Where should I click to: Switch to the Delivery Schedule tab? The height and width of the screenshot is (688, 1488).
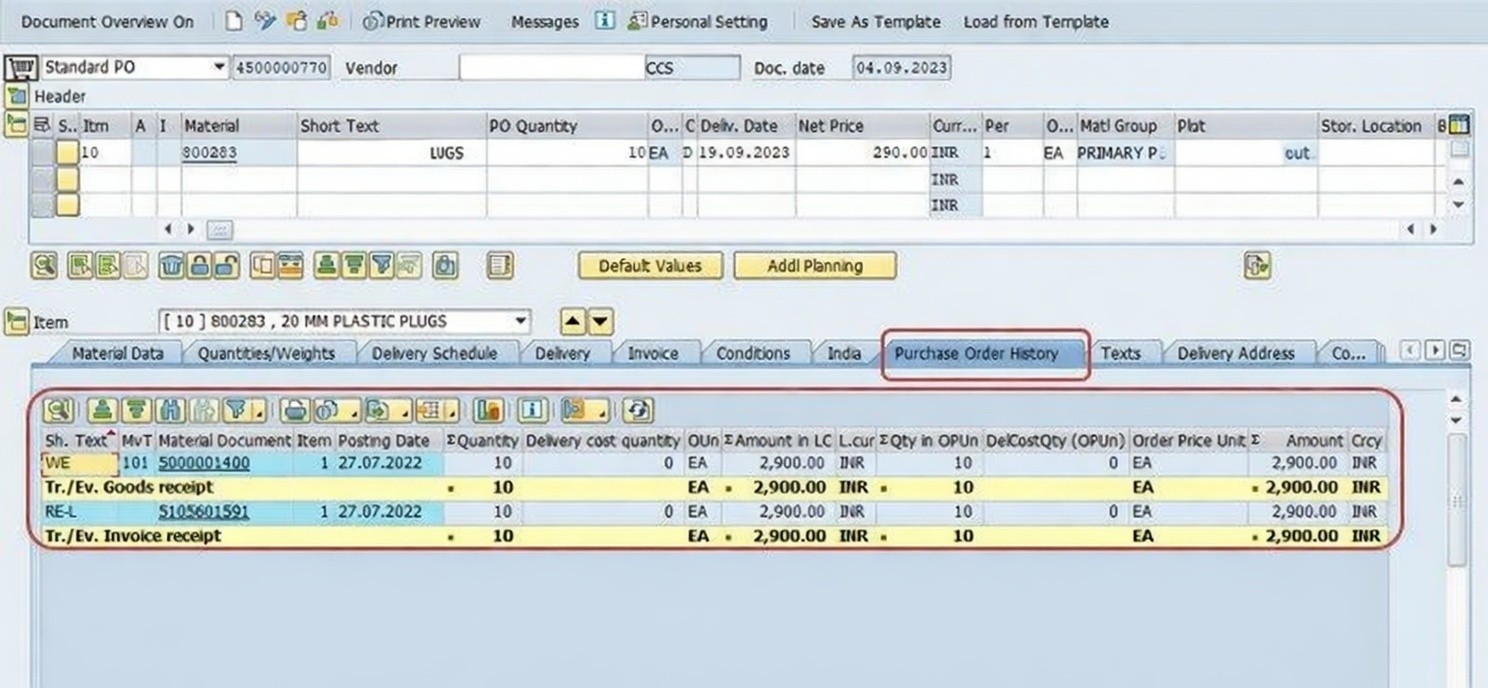coord(434,353)
